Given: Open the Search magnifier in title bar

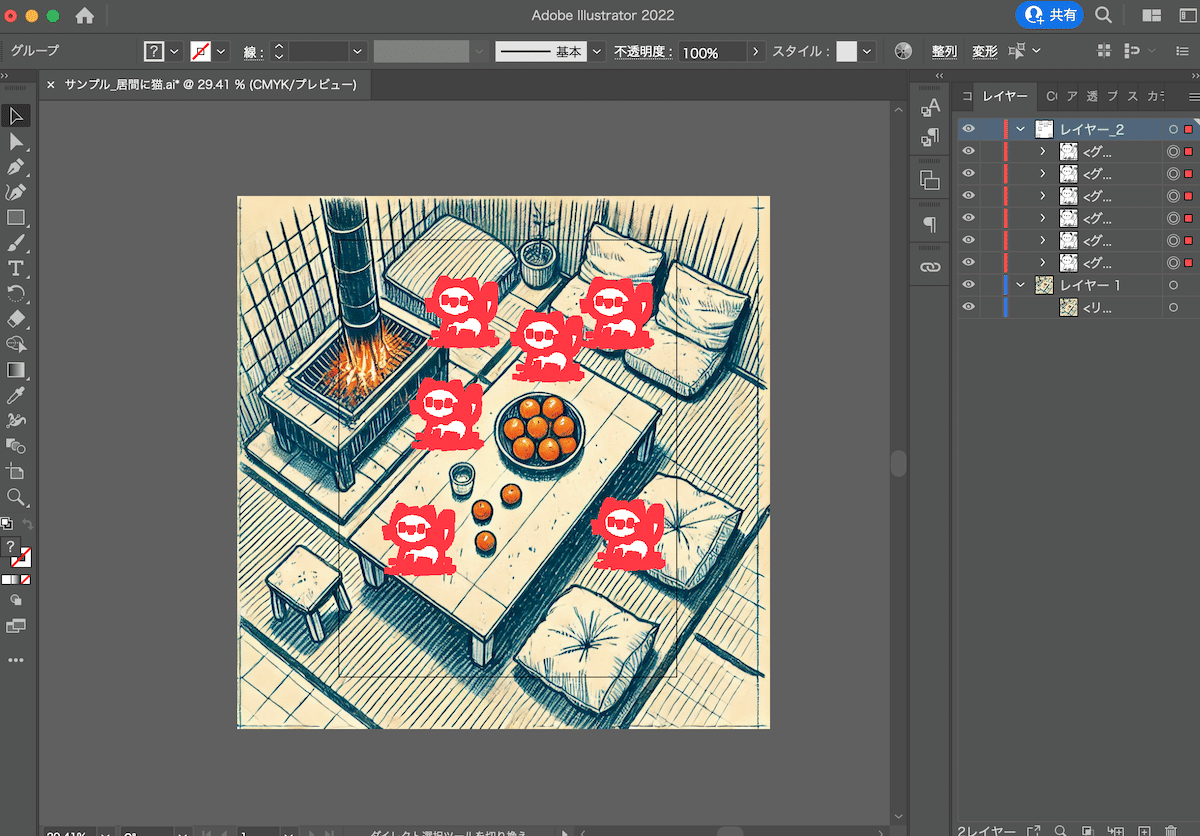Looking at the screenshot, I should coord(1104,15).
